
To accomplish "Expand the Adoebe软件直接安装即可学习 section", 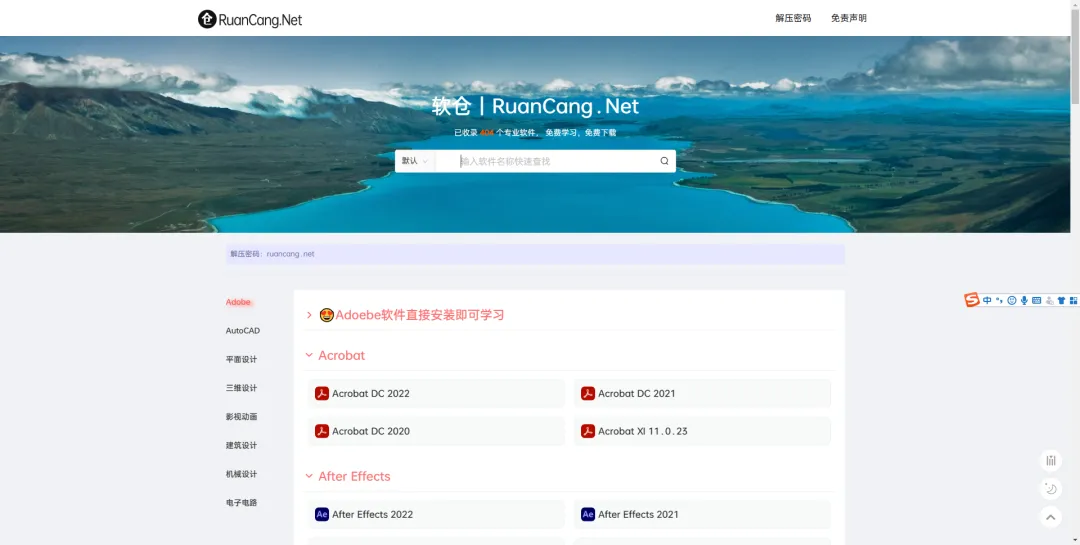I will [x=309, y=315].
